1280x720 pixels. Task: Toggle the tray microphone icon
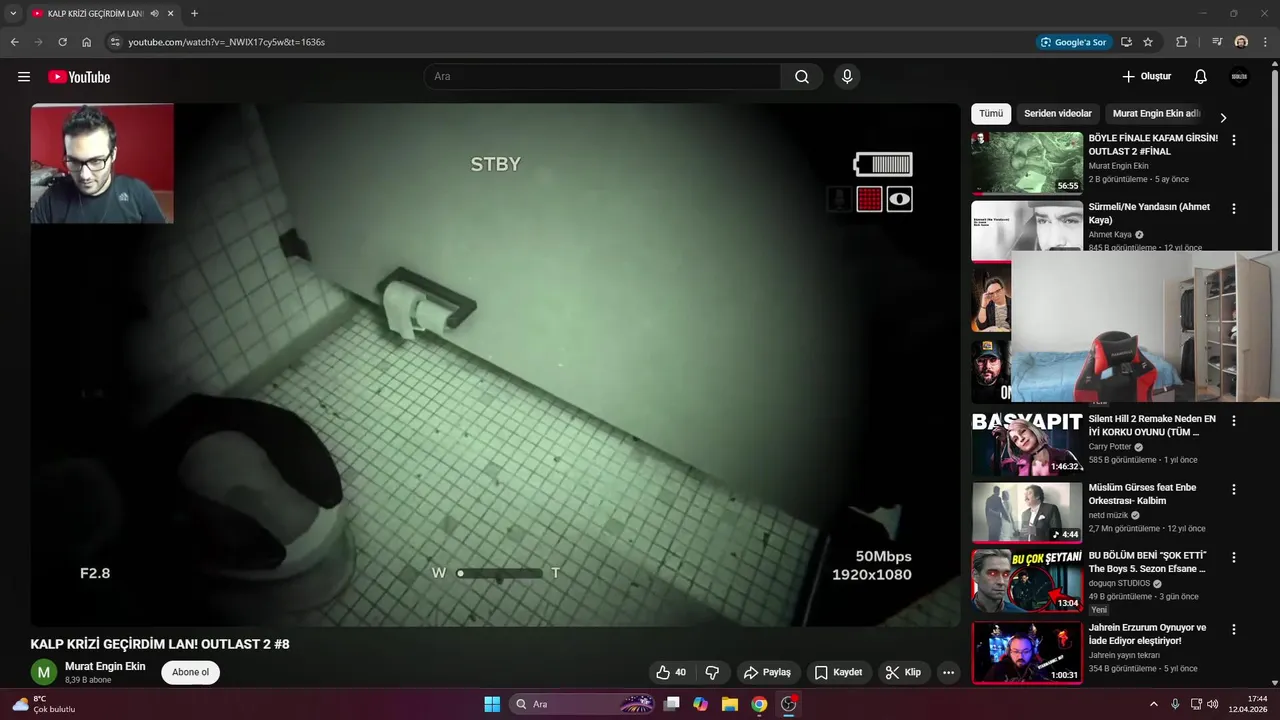pyautogui.click(x=1175, y=704)
